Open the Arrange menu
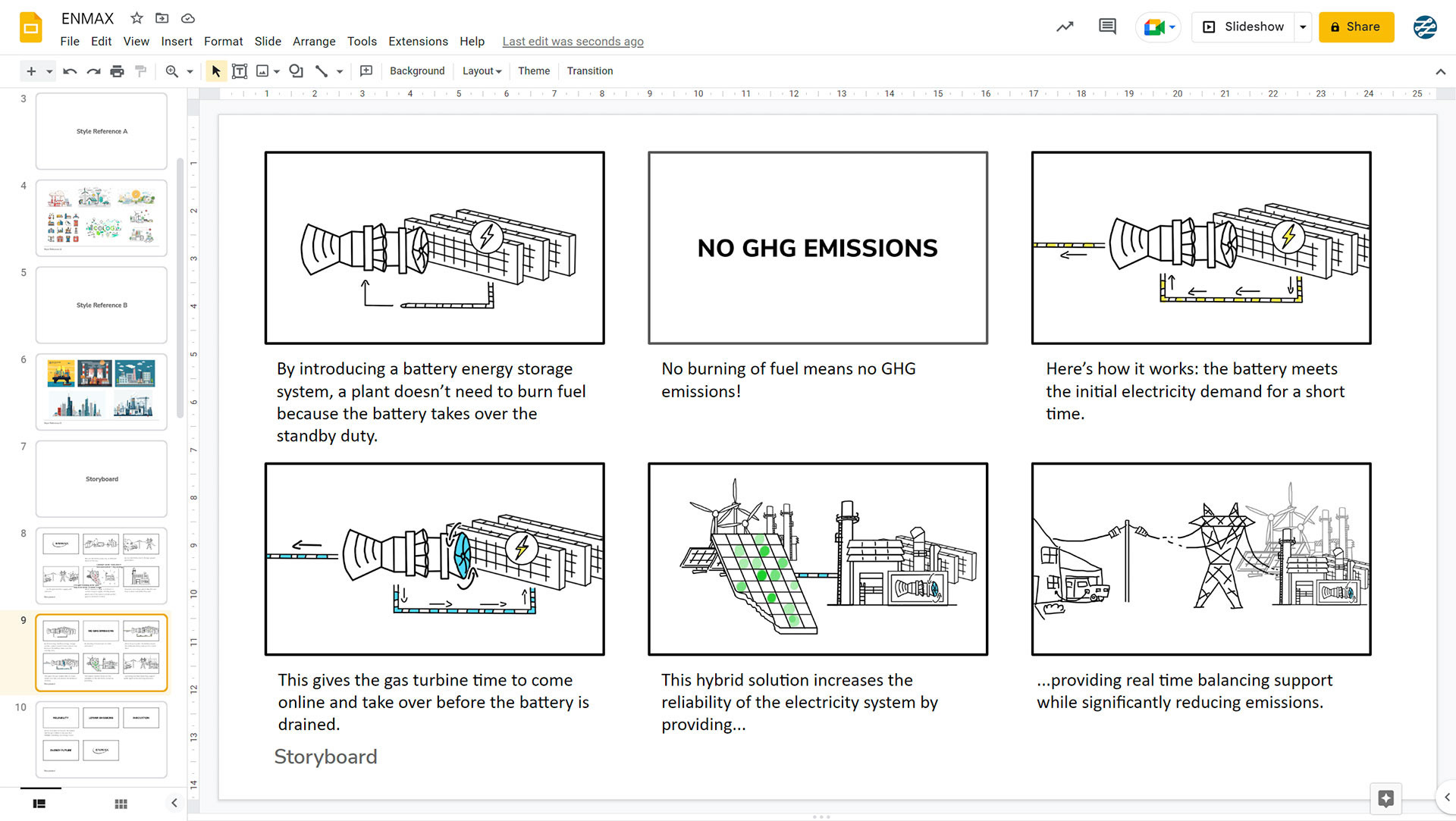 click(x=314, y=41)
